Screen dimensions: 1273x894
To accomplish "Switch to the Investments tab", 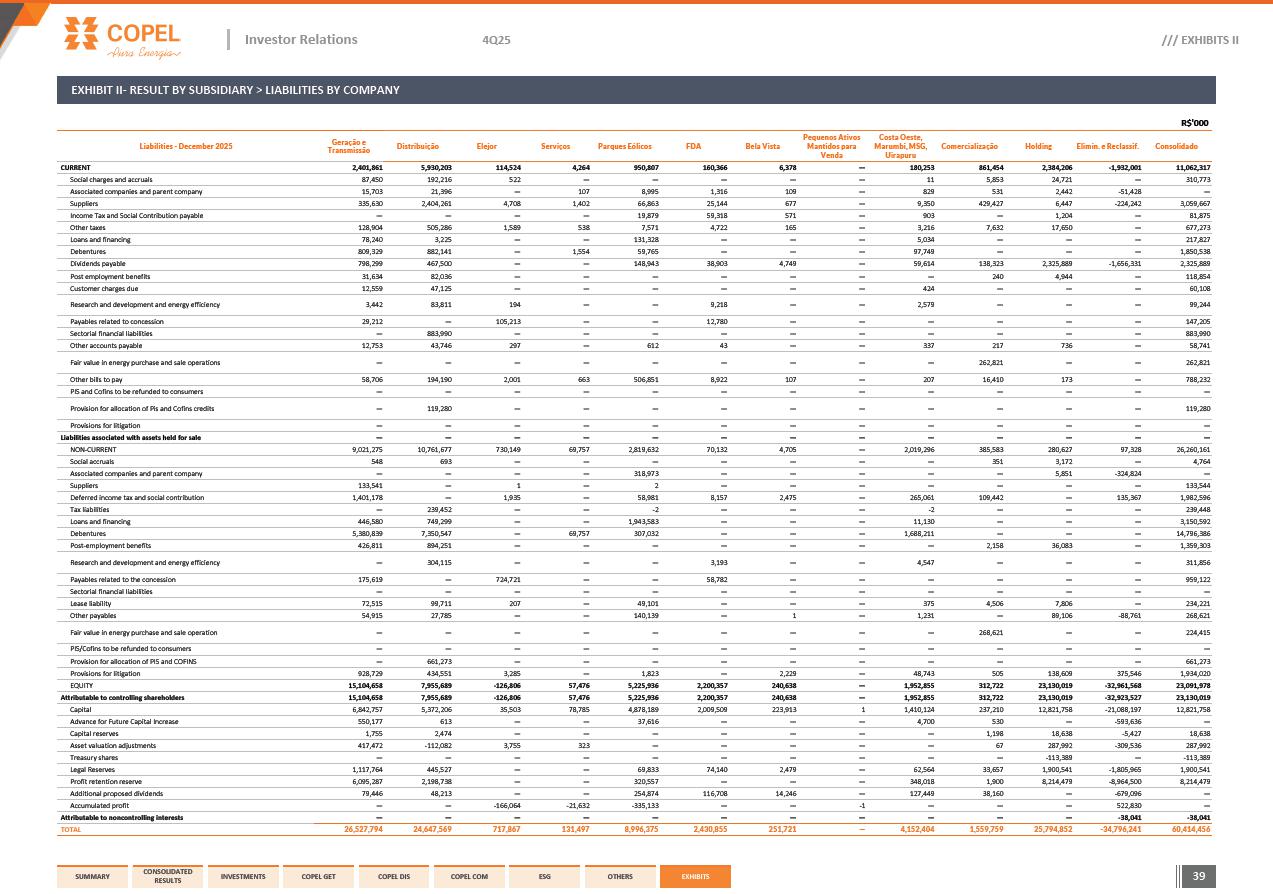I will click(243, 877).
